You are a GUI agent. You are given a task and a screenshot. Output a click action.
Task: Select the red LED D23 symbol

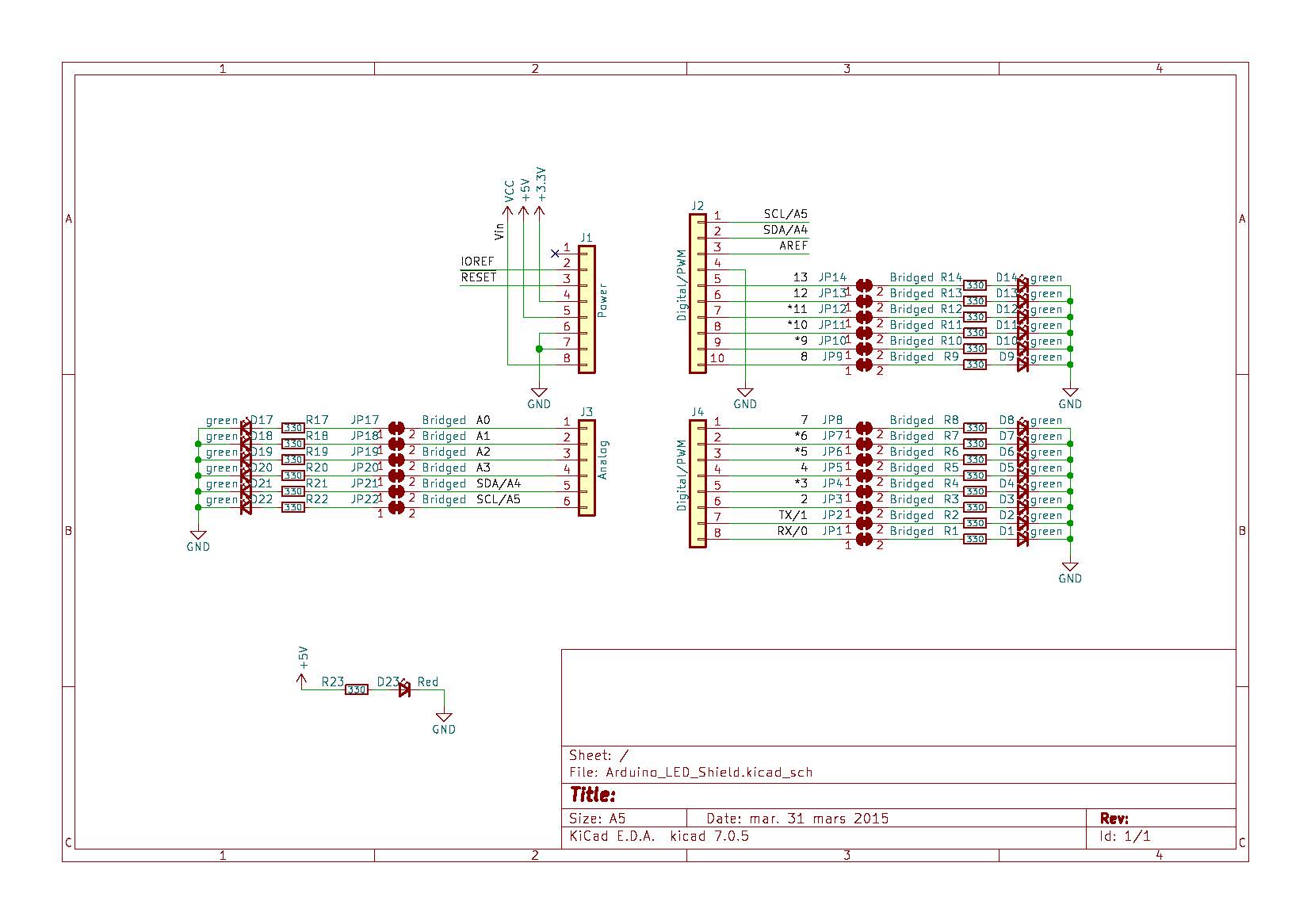click(403, 689)
